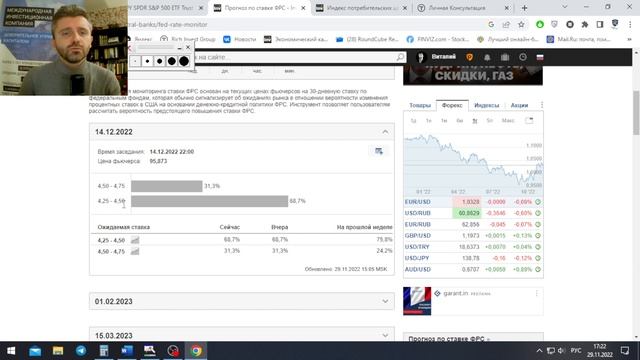Switch to the Акции tab

pos(519,105)
